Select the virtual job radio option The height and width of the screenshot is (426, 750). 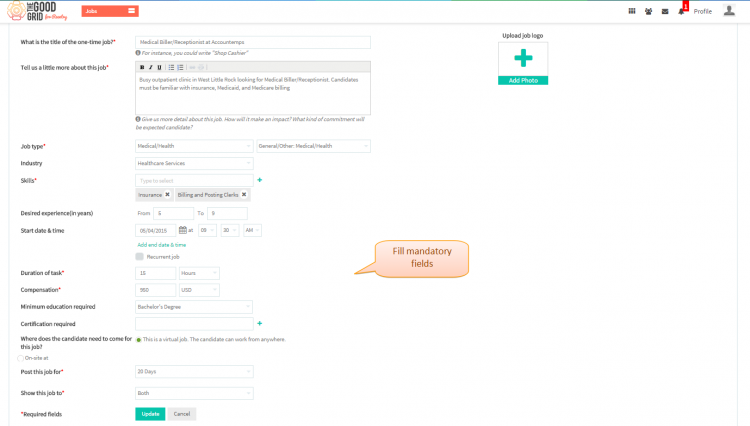pos(139,339)
